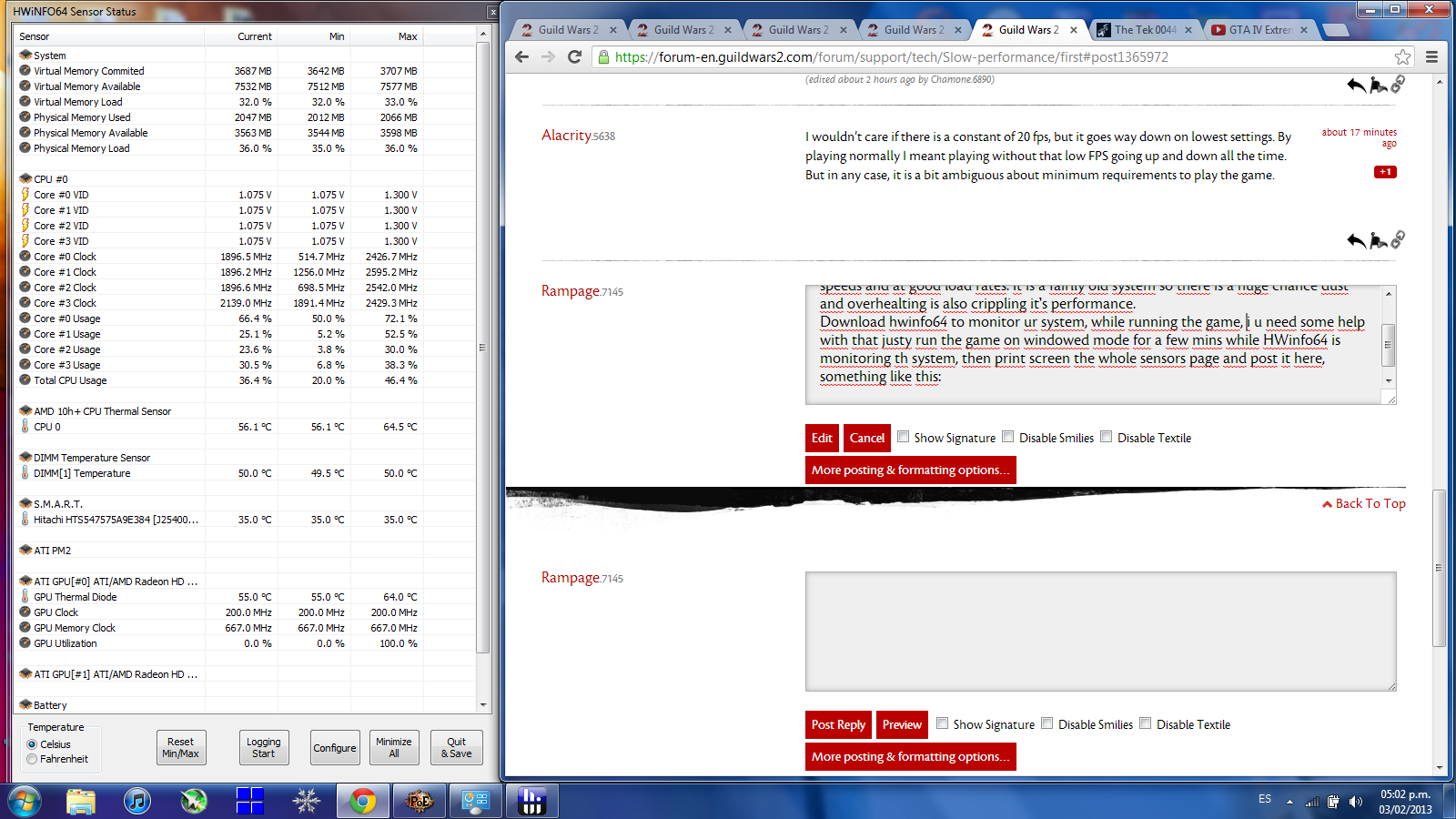Click the Minimize All button in HWiNFO64
Screen dimensions: 1456x819
coord(394,747)
